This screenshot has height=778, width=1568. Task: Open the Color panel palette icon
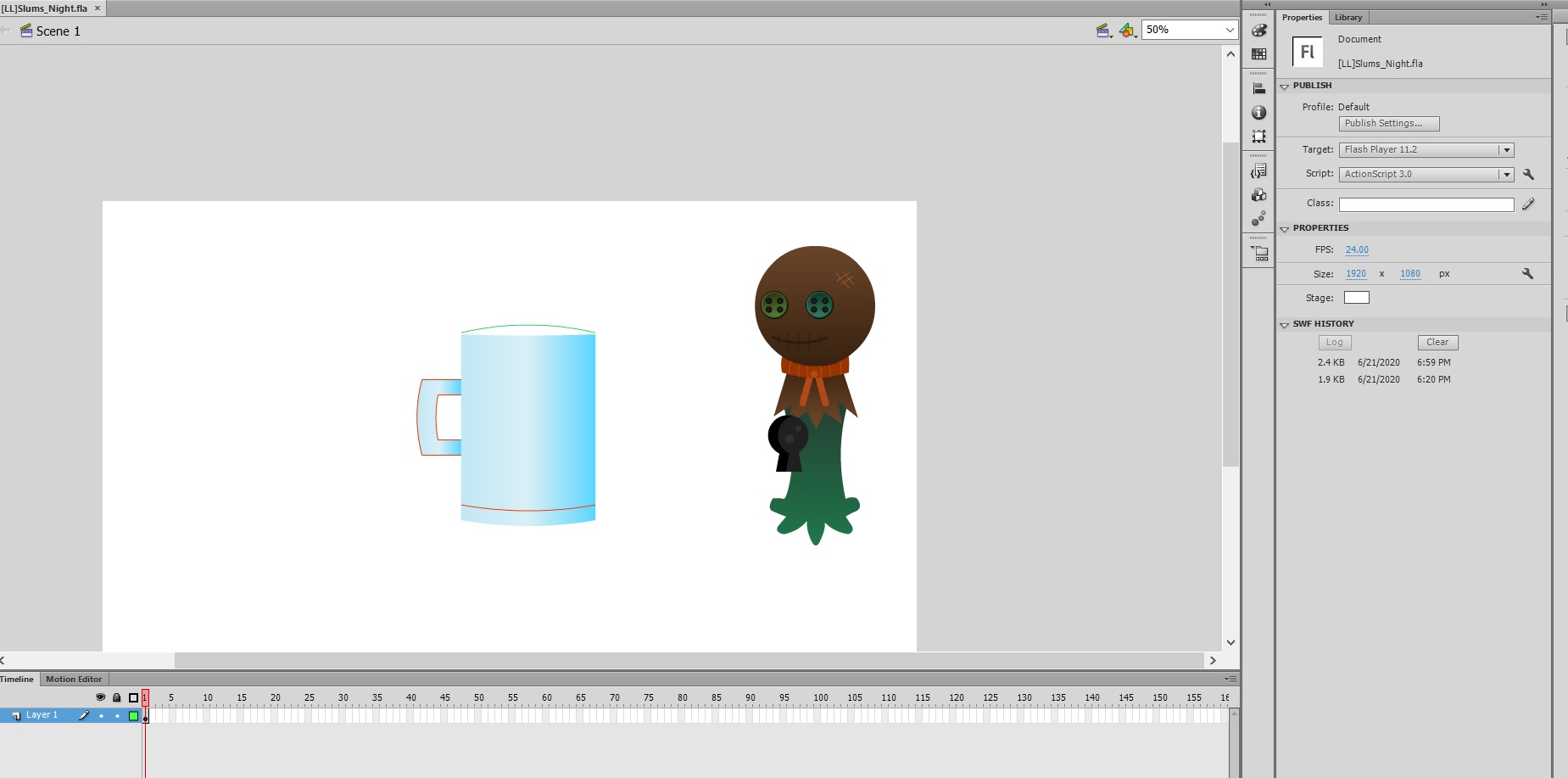tap(1259, 31)
